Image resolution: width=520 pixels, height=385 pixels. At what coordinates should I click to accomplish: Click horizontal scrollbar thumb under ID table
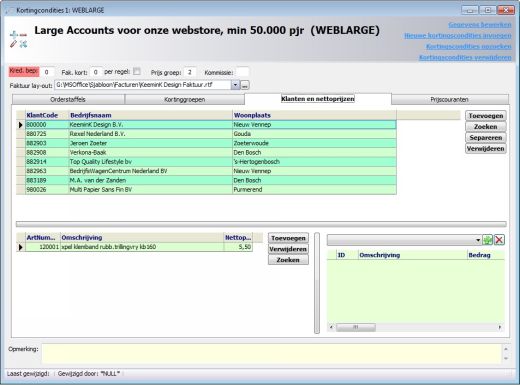click(x=356, y=327)
